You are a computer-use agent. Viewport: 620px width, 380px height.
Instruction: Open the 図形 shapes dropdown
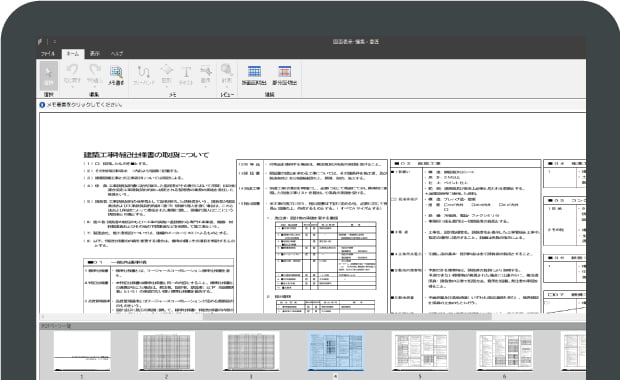pyautogui.click(x=167, y=75)
